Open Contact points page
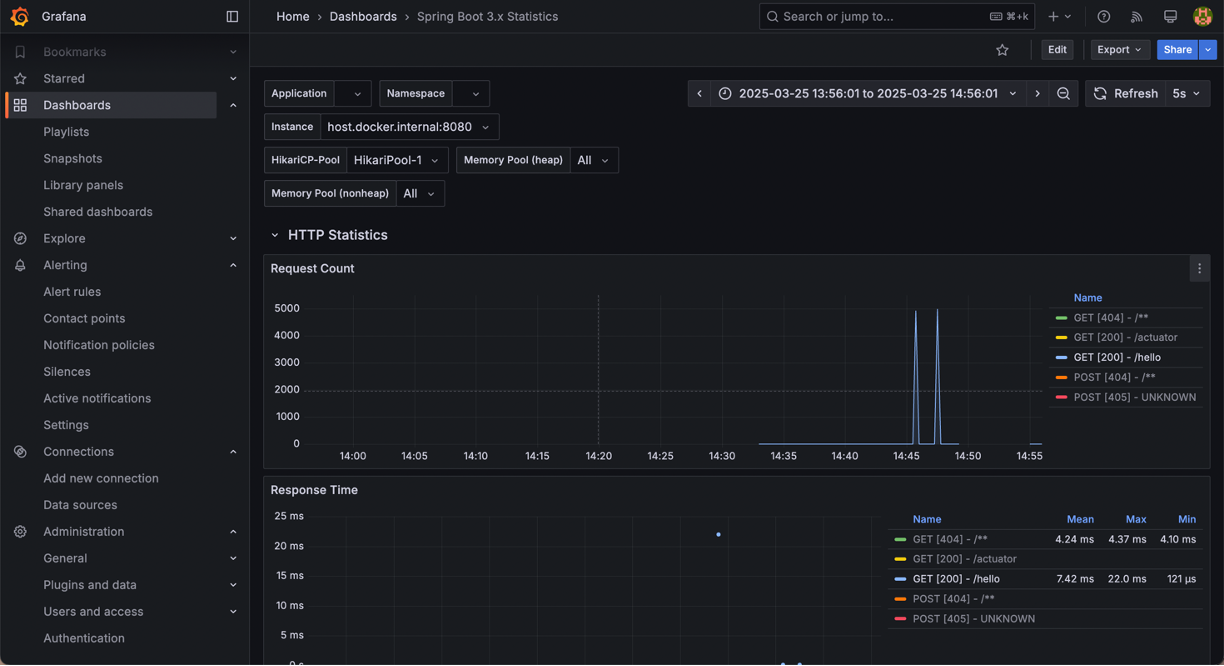The width and height of the screenshot is (1224, 666). click(x=84, y=319)
